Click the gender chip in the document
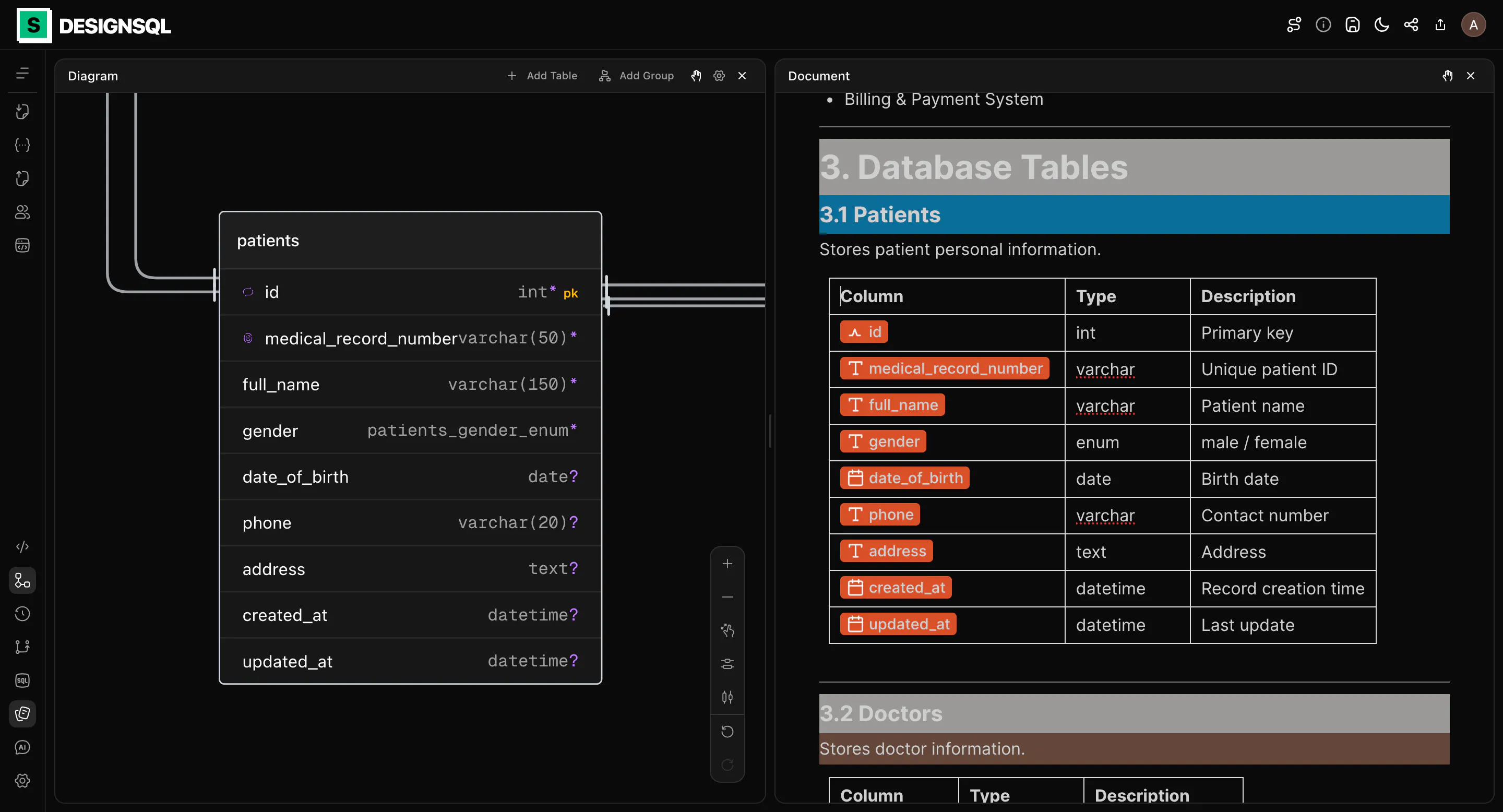 [x=883, y=441]
